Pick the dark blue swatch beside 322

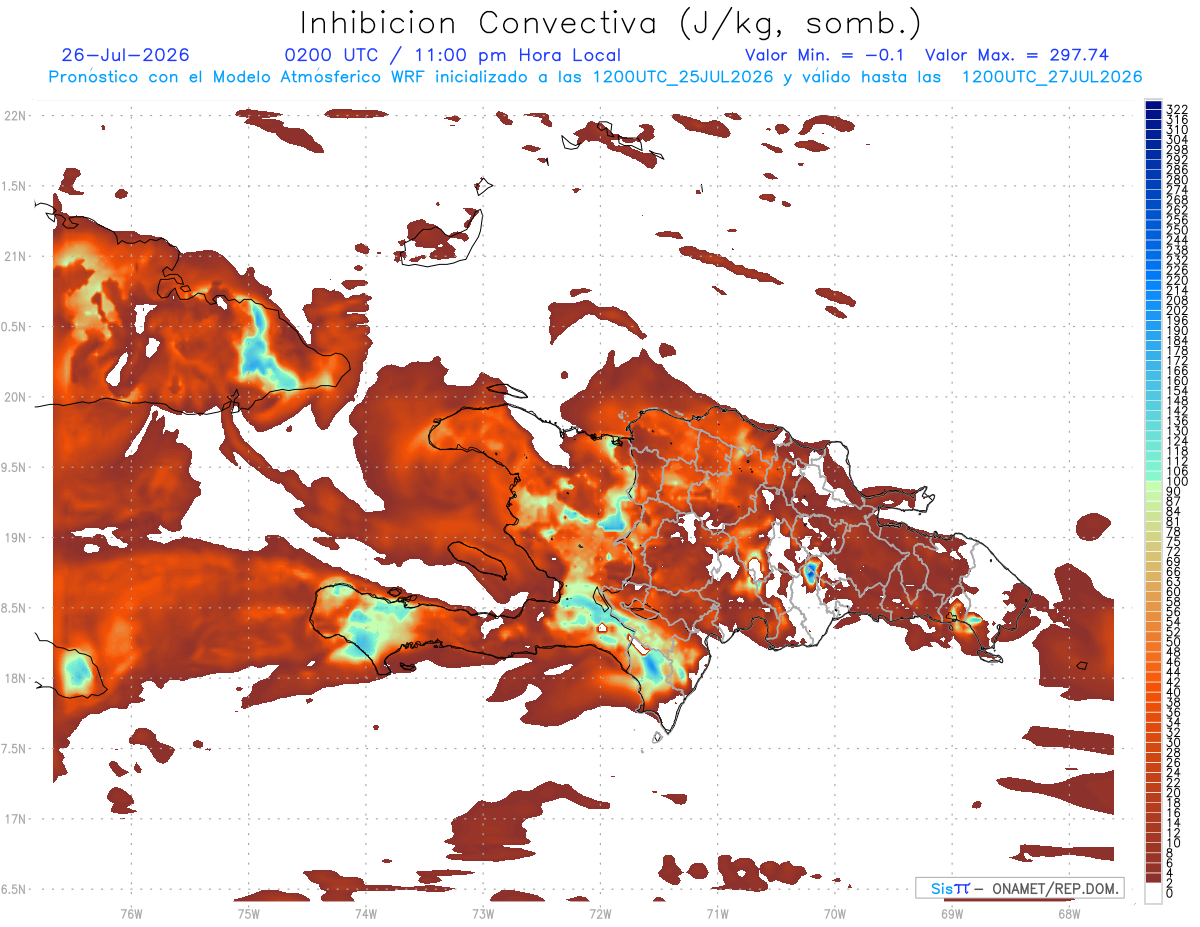point(1153,106)
